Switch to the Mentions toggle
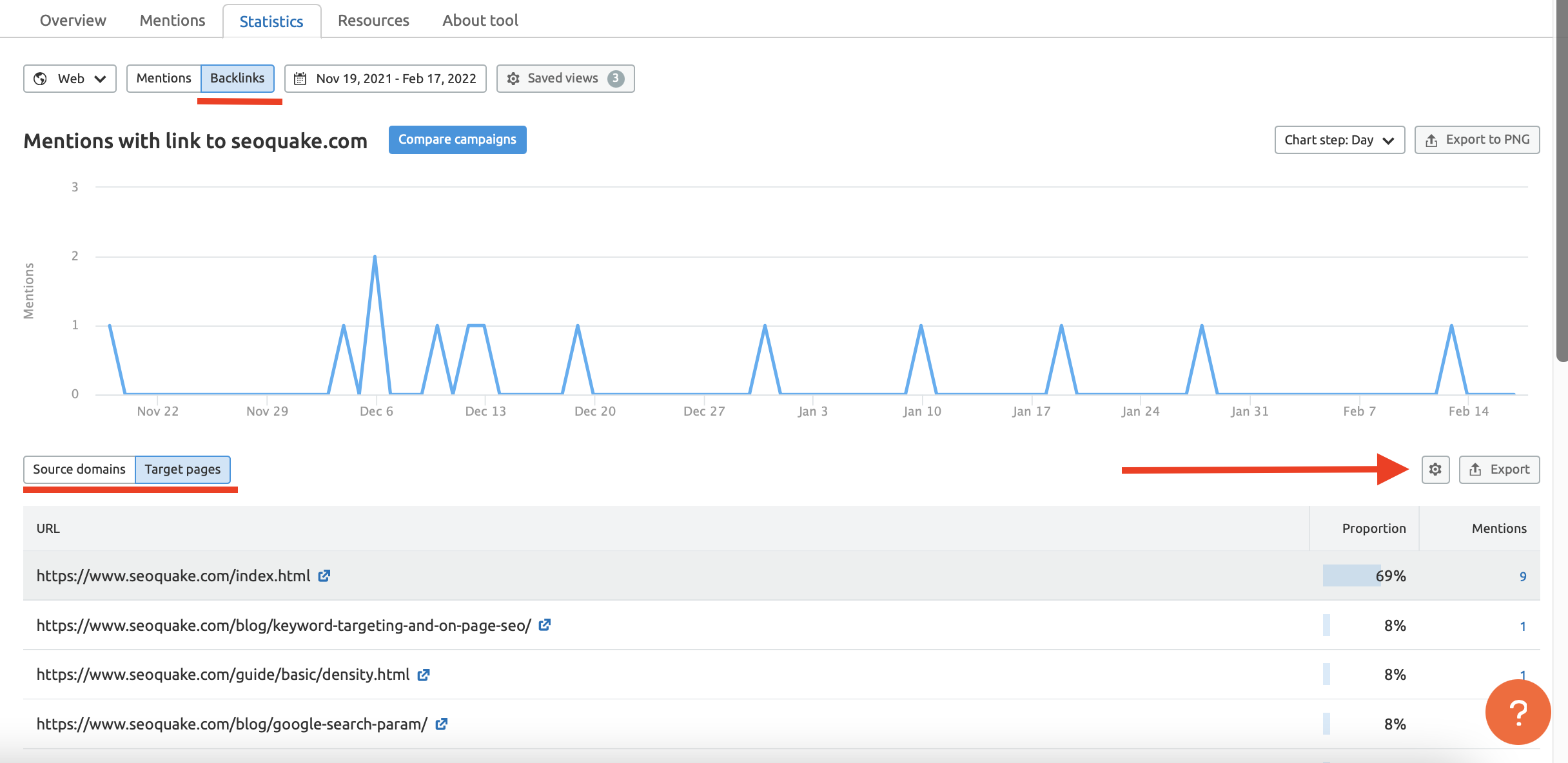Viewport: 1568px width, 763px height. pyautogui.click(x=164, y=79)
